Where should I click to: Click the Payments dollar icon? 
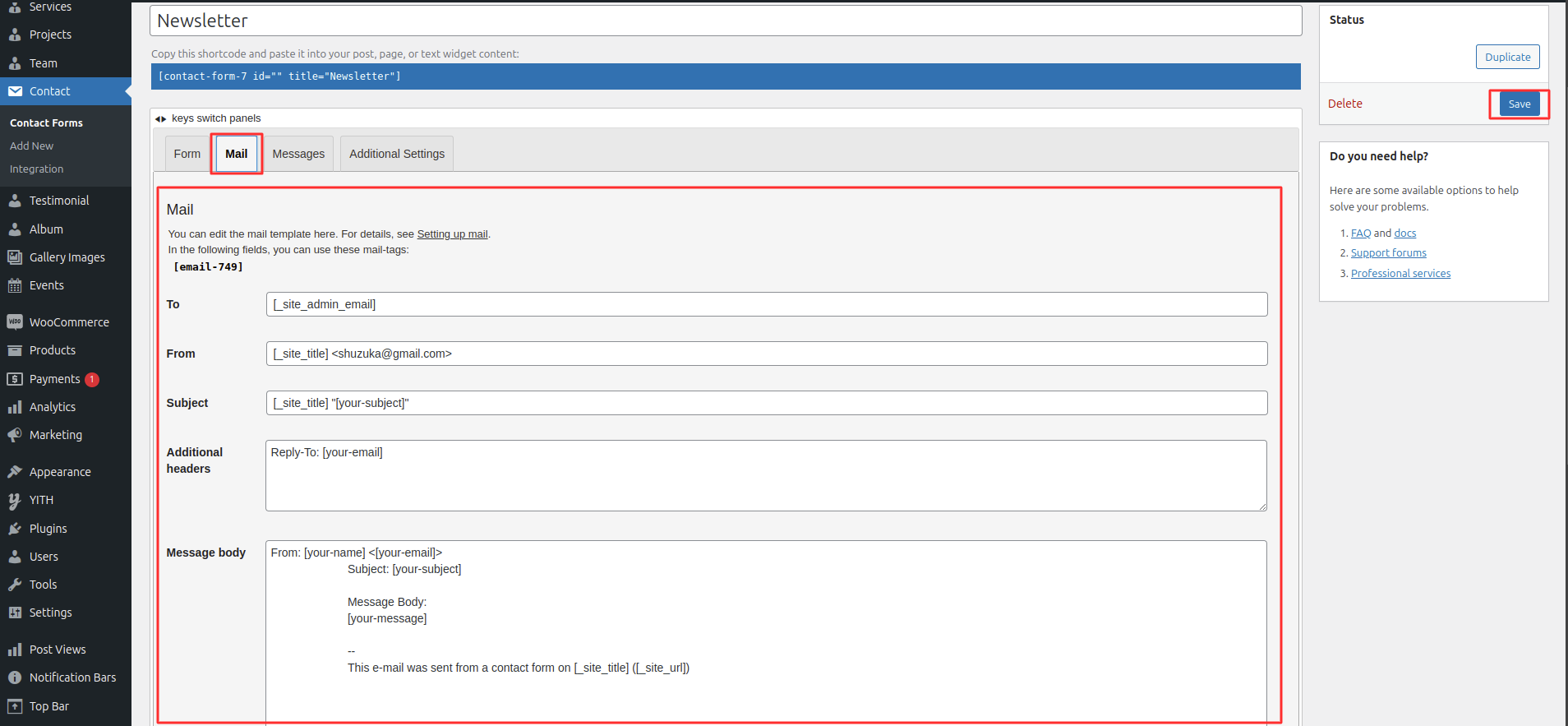click(15, 379)
